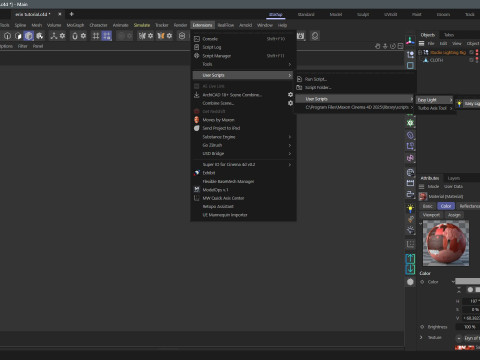Open the MoGraph menu

[75, 25]
